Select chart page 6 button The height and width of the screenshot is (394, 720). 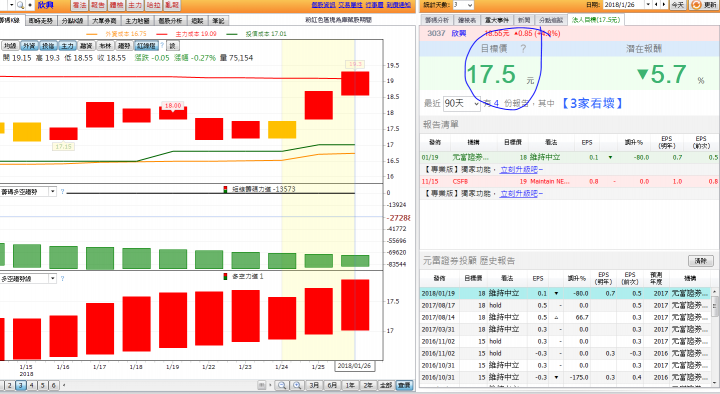pos(54,385)
